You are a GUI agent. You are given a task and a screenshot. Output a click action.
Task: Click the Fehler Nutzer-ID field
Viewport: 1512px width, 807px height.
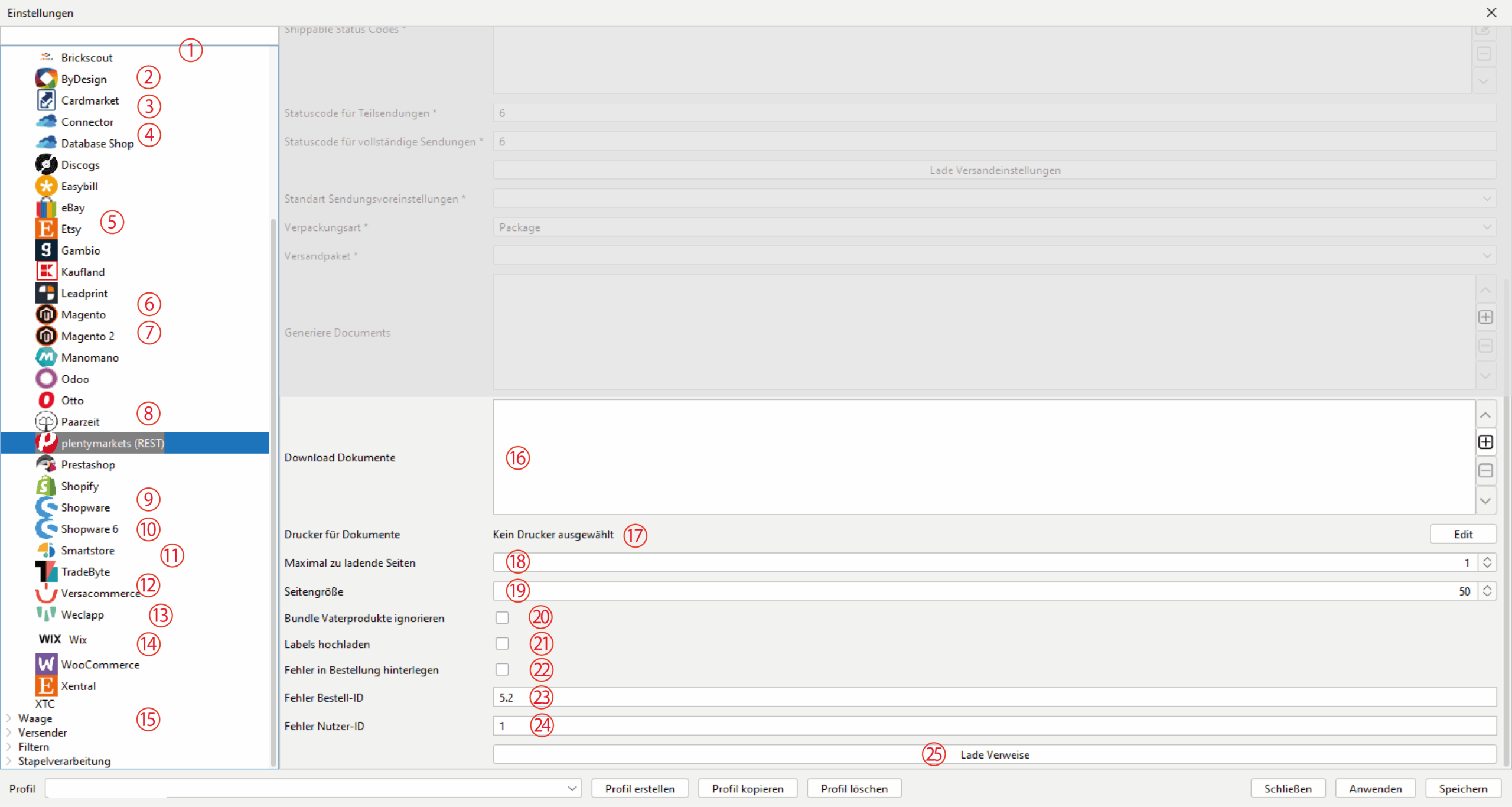995,725
